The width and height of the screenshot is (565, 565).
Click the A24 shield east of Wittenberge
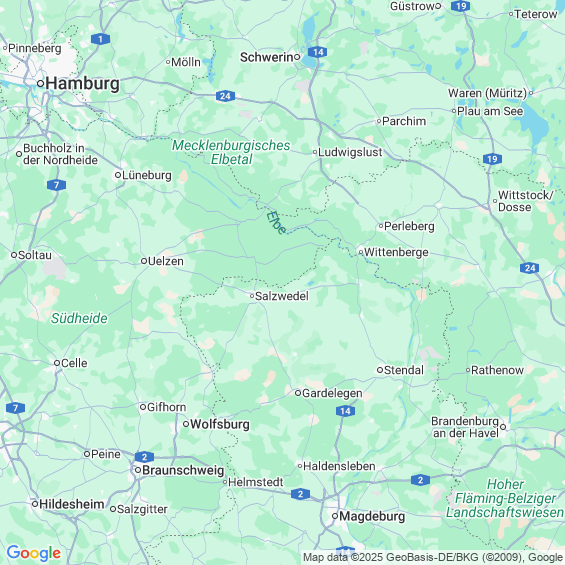[x=530, y=268]
